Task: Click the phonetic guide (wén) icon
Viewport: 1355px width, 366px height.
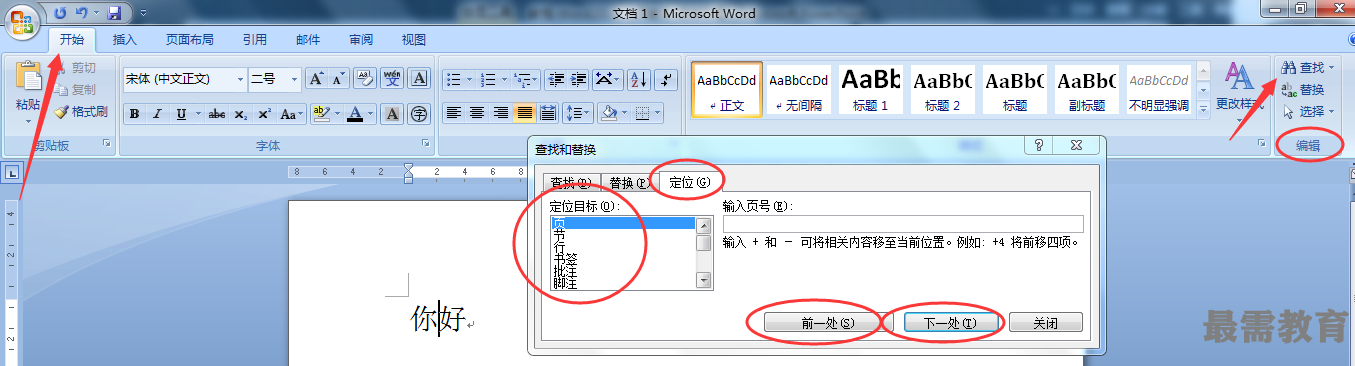Action: [x=393, y=79]
